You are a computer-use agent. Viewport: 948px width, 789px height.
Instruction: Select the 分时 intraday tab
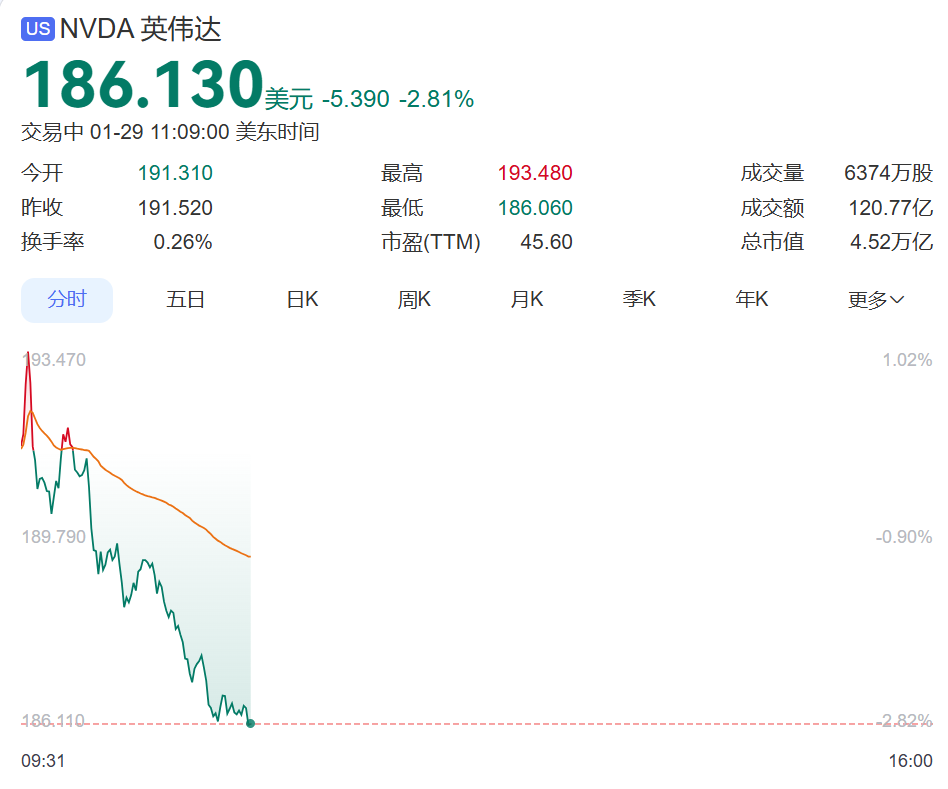67,300
